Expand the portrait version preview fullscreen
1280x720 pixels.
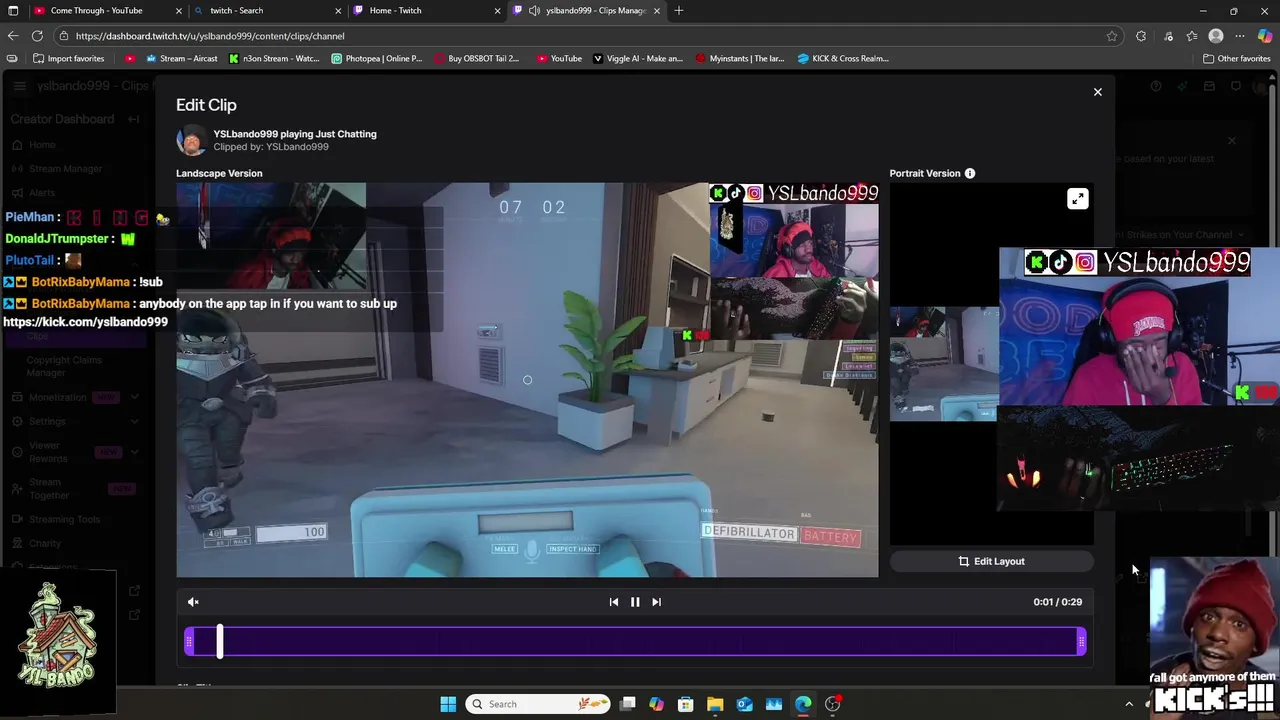[1077, 199]
